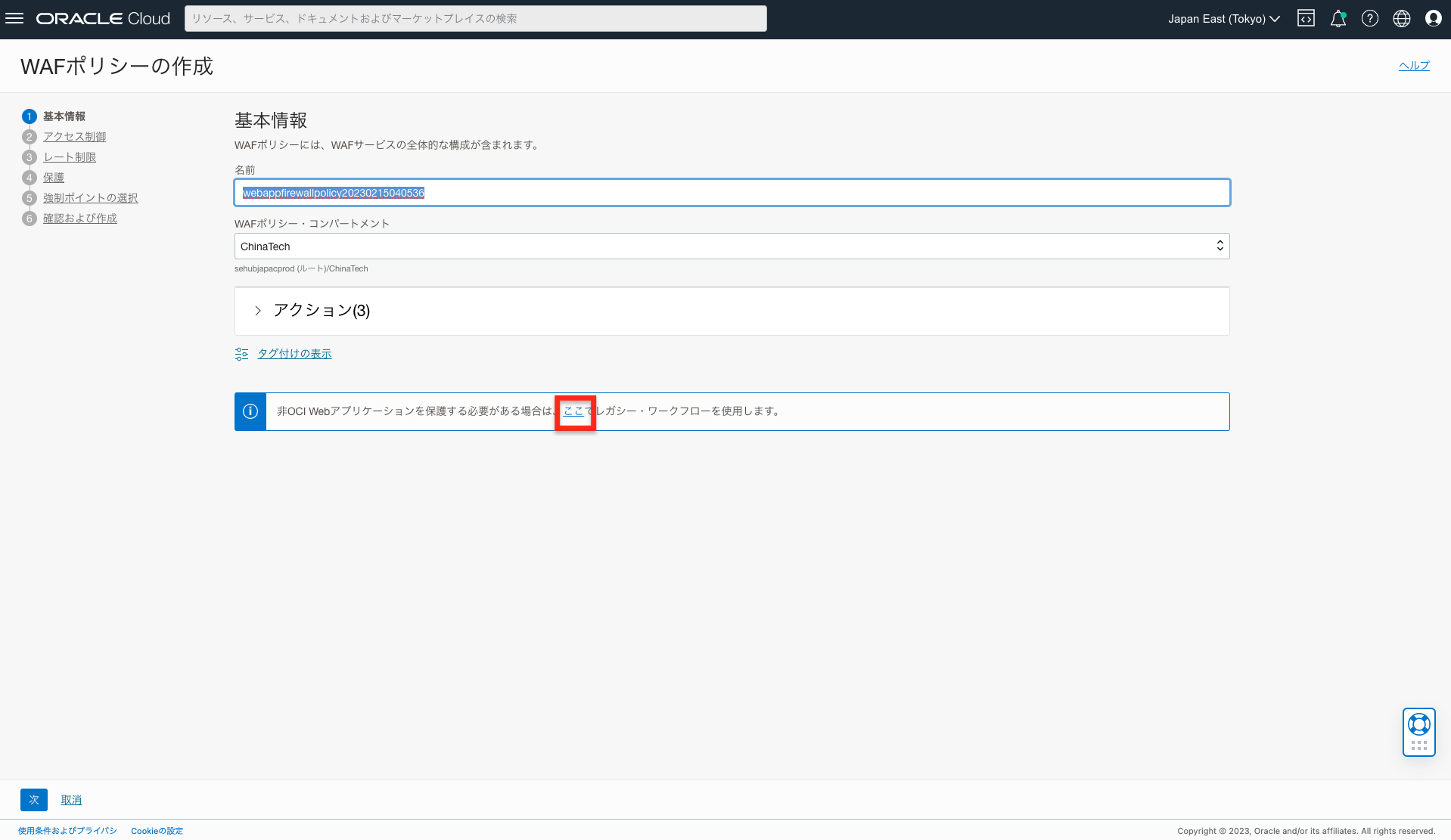Open the notifications bell
1451x840 pixels.
click(x=1338, y=18)
